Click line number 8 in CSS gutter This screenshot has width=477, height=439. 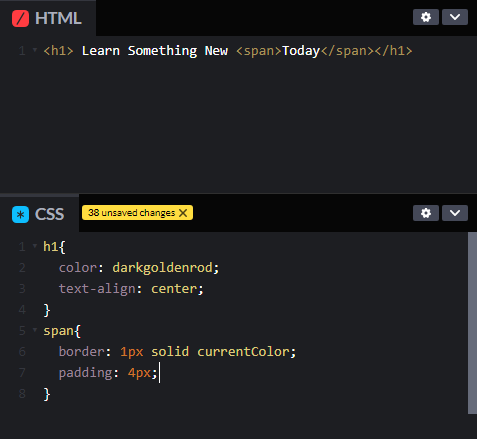coord(22,394)
